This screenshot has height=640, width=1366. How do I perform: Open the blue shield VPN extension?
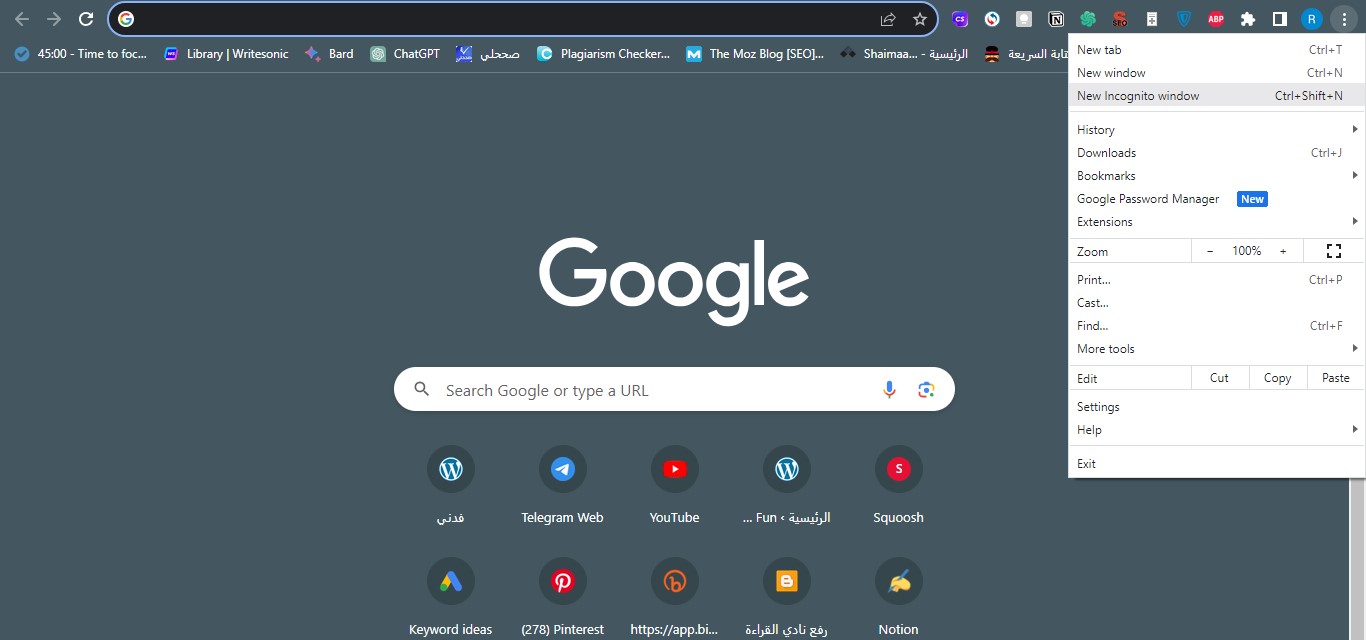coord(1184,19)
